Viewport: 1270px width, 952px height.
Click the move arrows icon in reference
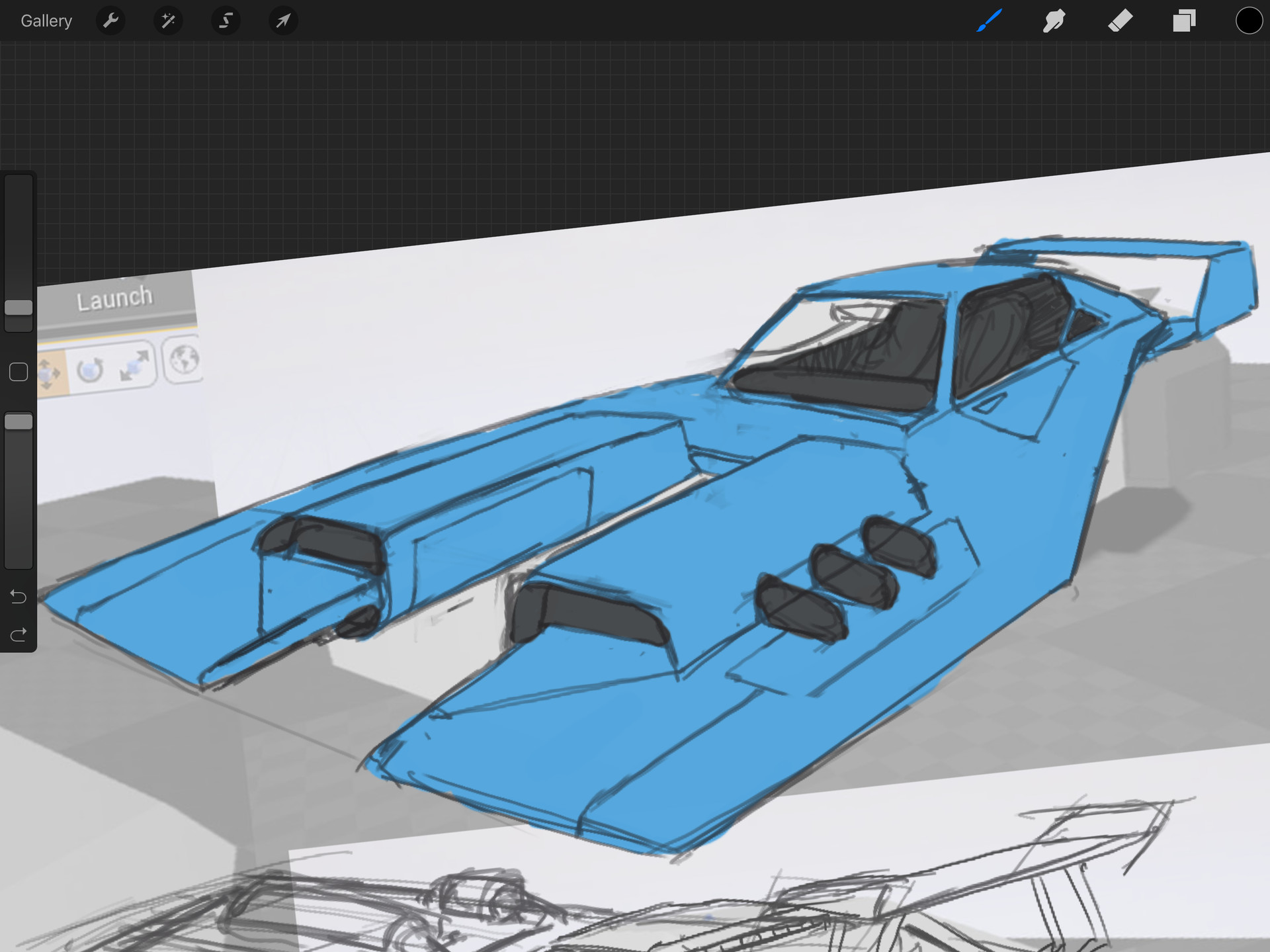coord(49,374)
